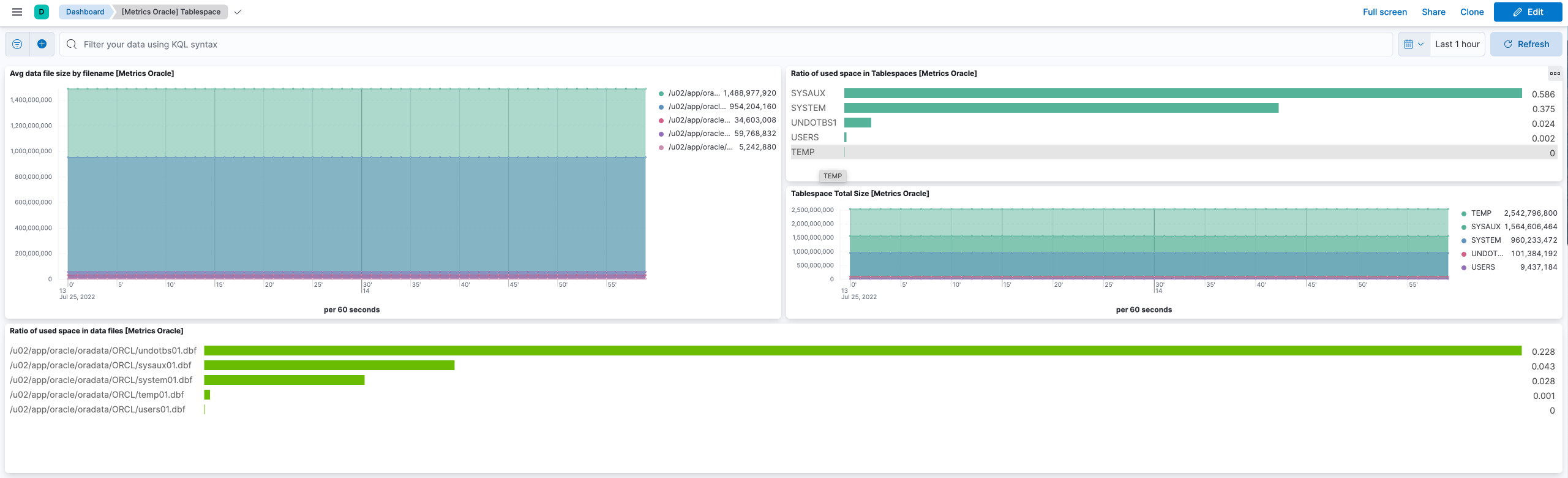This screenshot has width=1568, height=478.
Task: Select the undotbs01.dbf data file bar
Action: click(x=863, y=351)
